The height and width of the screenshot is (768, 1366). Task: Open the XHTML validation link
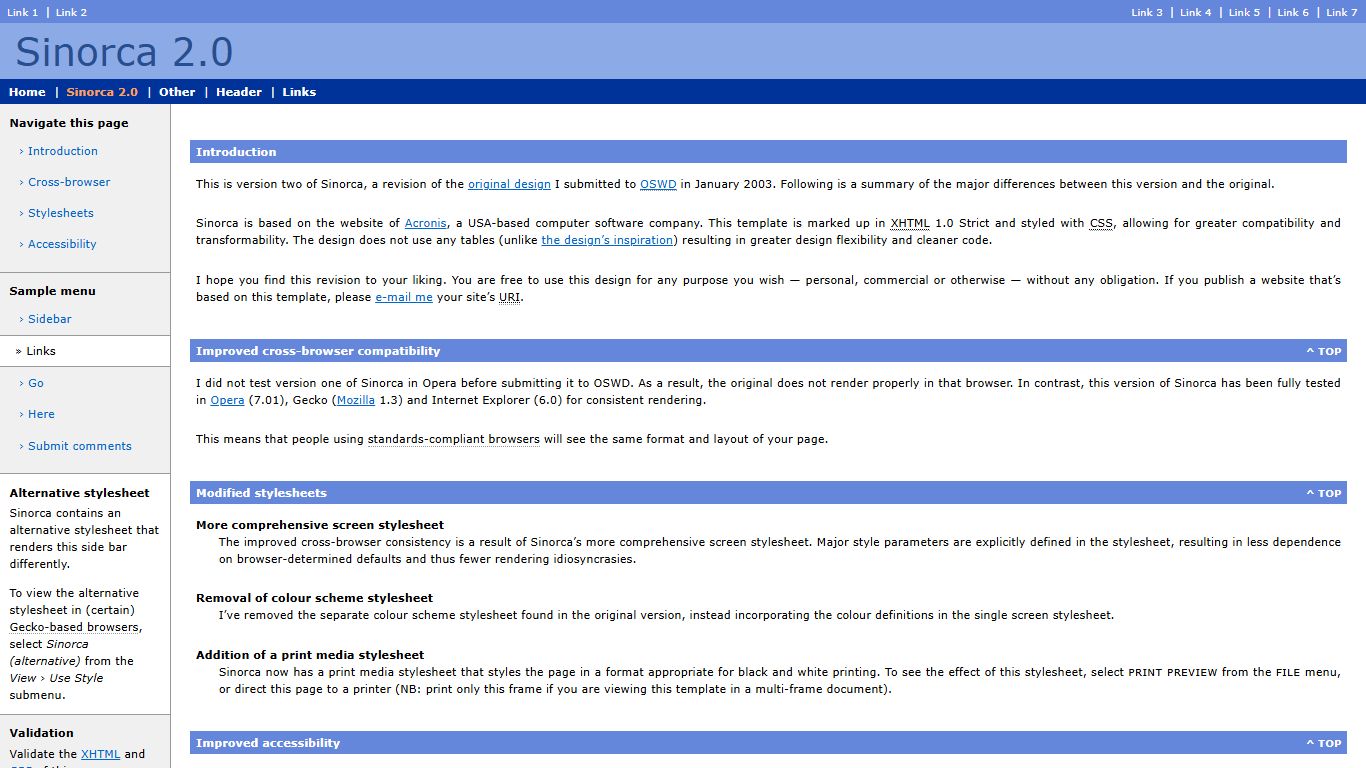coord(100,754)
